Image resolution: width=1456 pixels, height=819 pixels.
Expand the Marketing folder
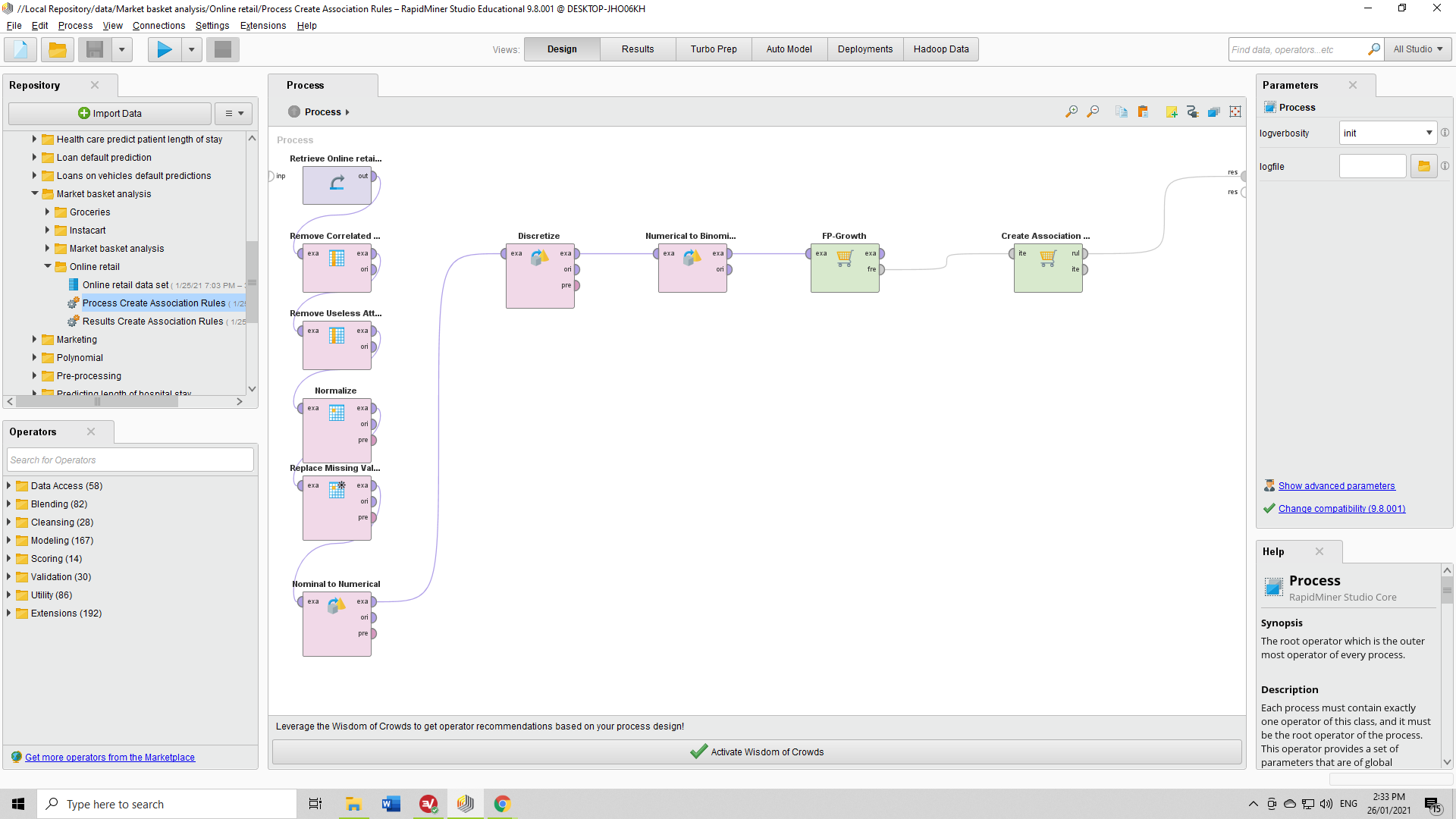coord(34,339)
